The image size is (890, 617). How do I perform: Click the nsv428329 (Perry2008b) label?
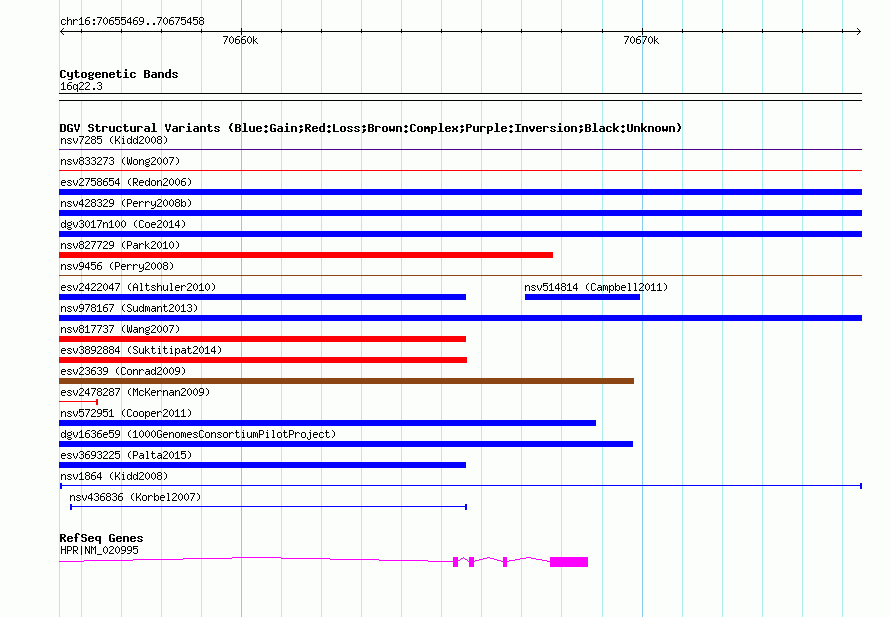[126, 203]
